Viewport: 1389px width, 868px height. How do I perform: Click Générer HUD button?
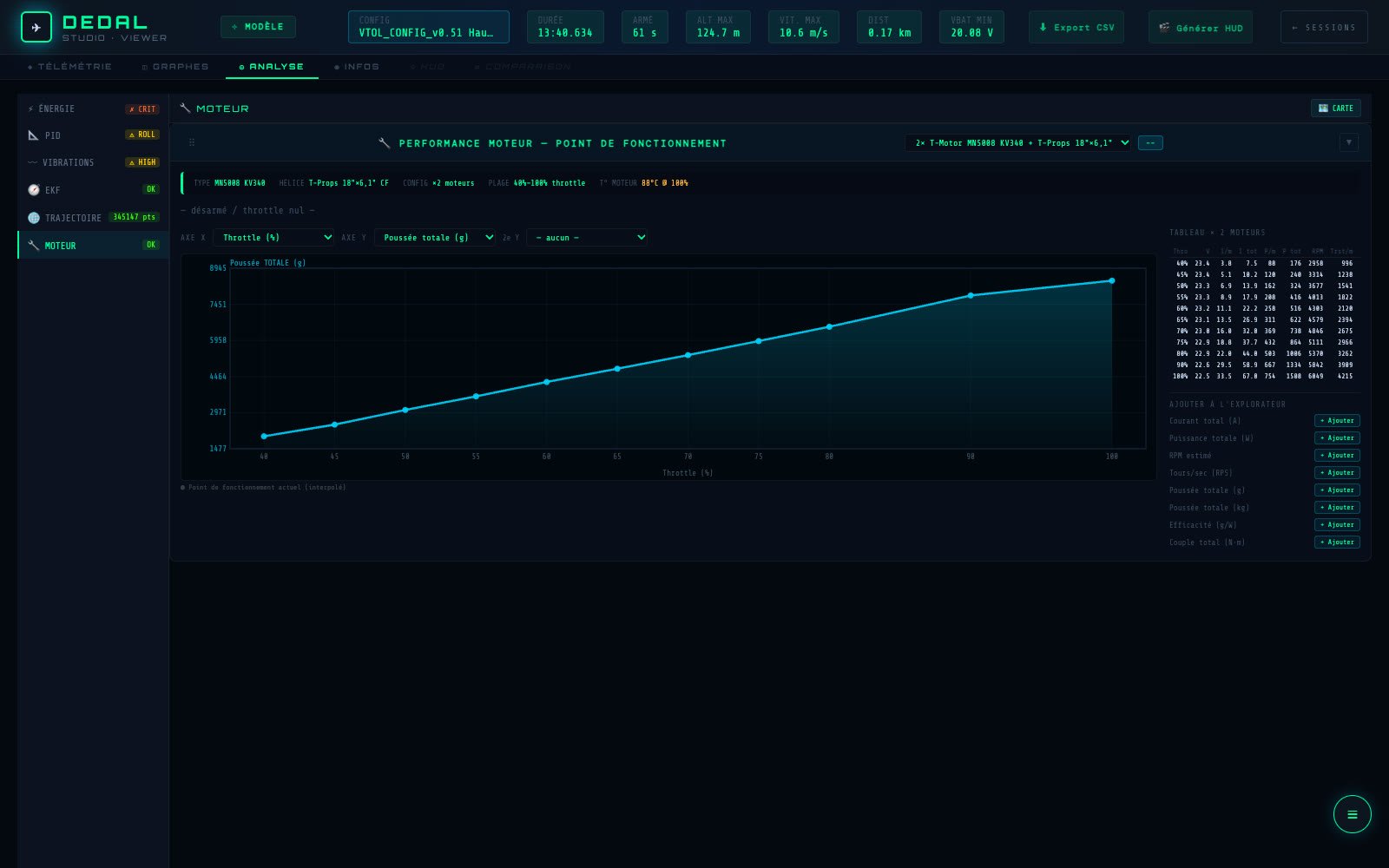tap(1201, 27)
